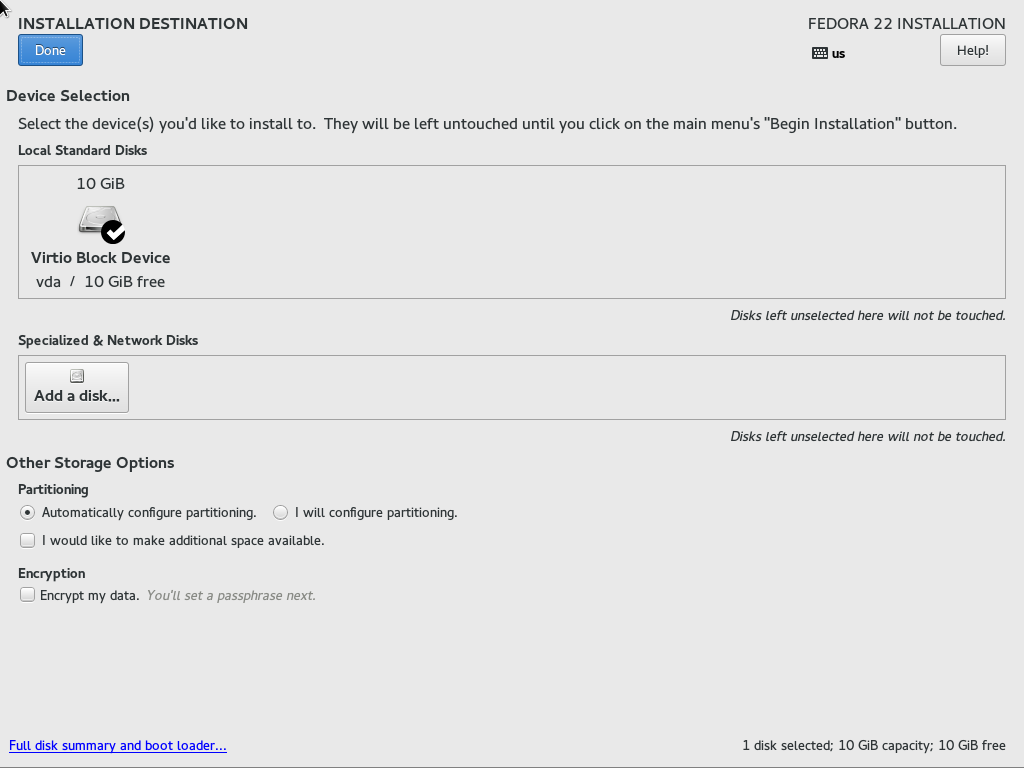Click the Done button
The height and width of the screenshot is (768, 1024).
[x=50, y=50]
